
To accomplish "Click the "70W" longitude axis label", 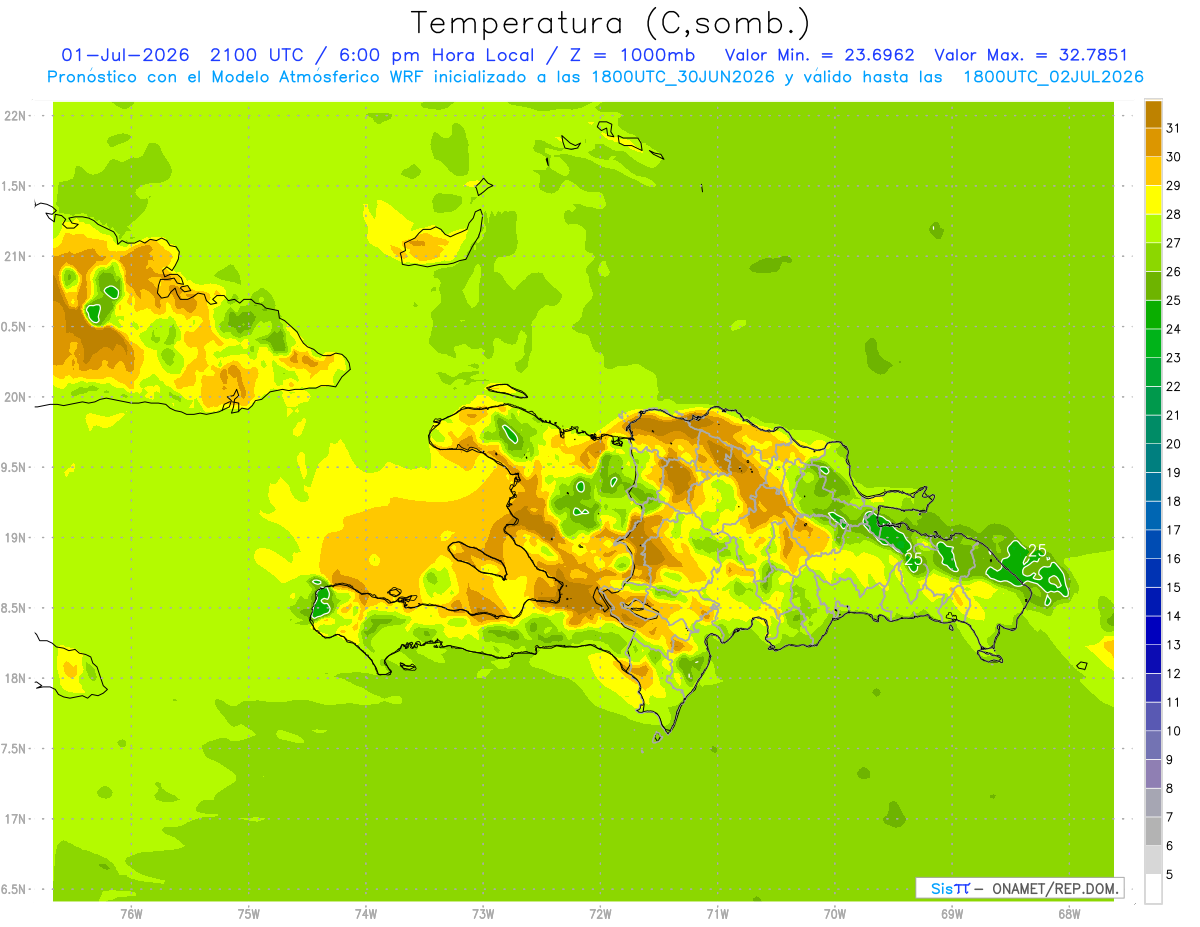I will point(834,914).
